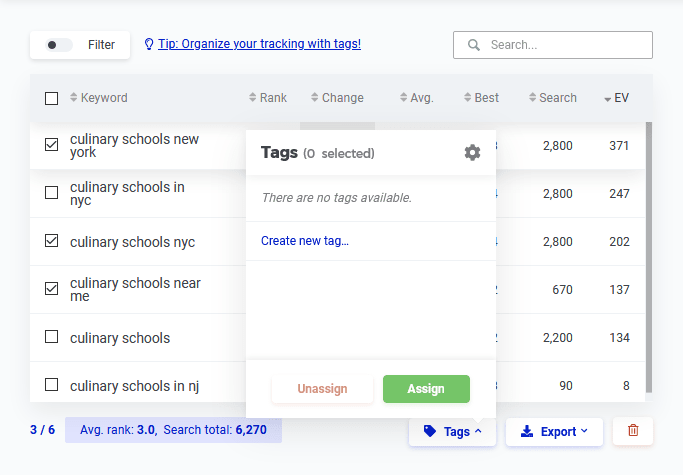Select Create new tag option
Viewport: 683px width, 475px height.
(305, 241)
